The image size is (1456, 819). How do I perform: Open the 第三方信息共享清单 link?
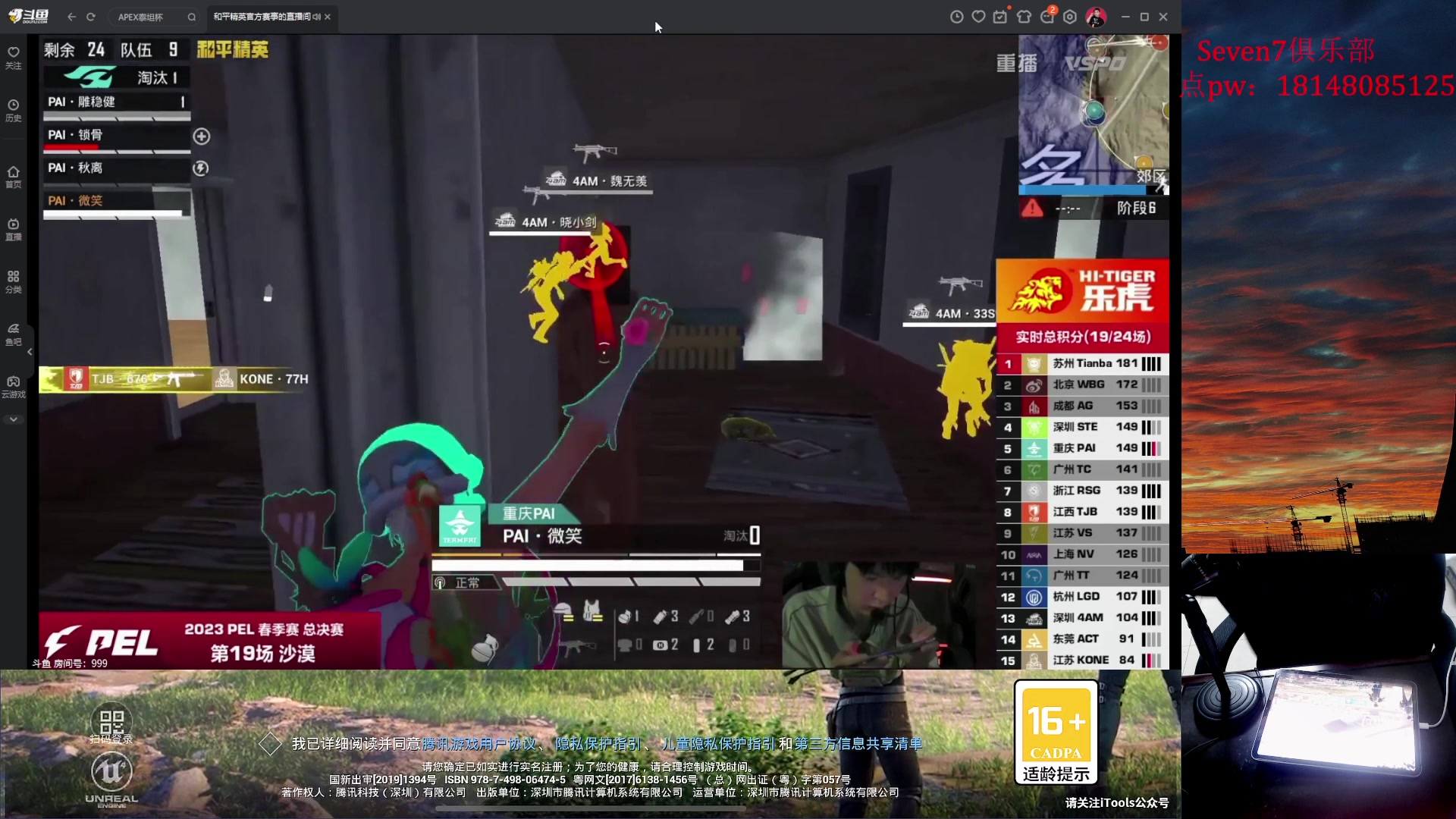(x=860, y=744)
